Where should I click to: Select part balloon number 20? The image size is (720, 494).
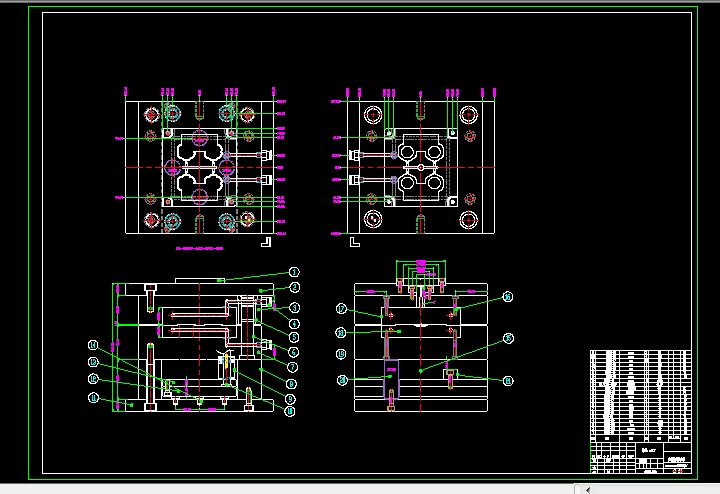tap(342, 380)
